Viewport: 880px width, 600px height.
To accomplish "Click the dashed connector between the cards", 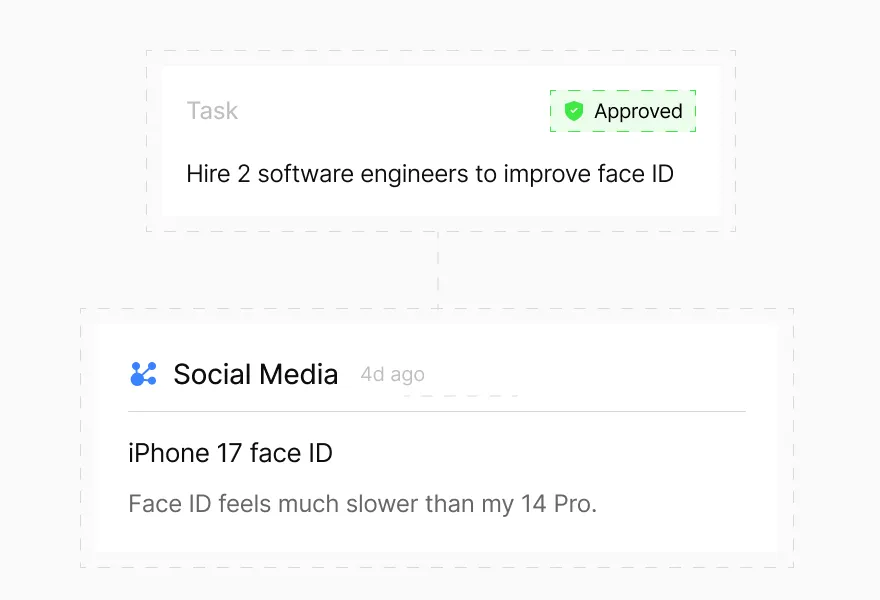I will pyautogui.click(x=438, y=265).
